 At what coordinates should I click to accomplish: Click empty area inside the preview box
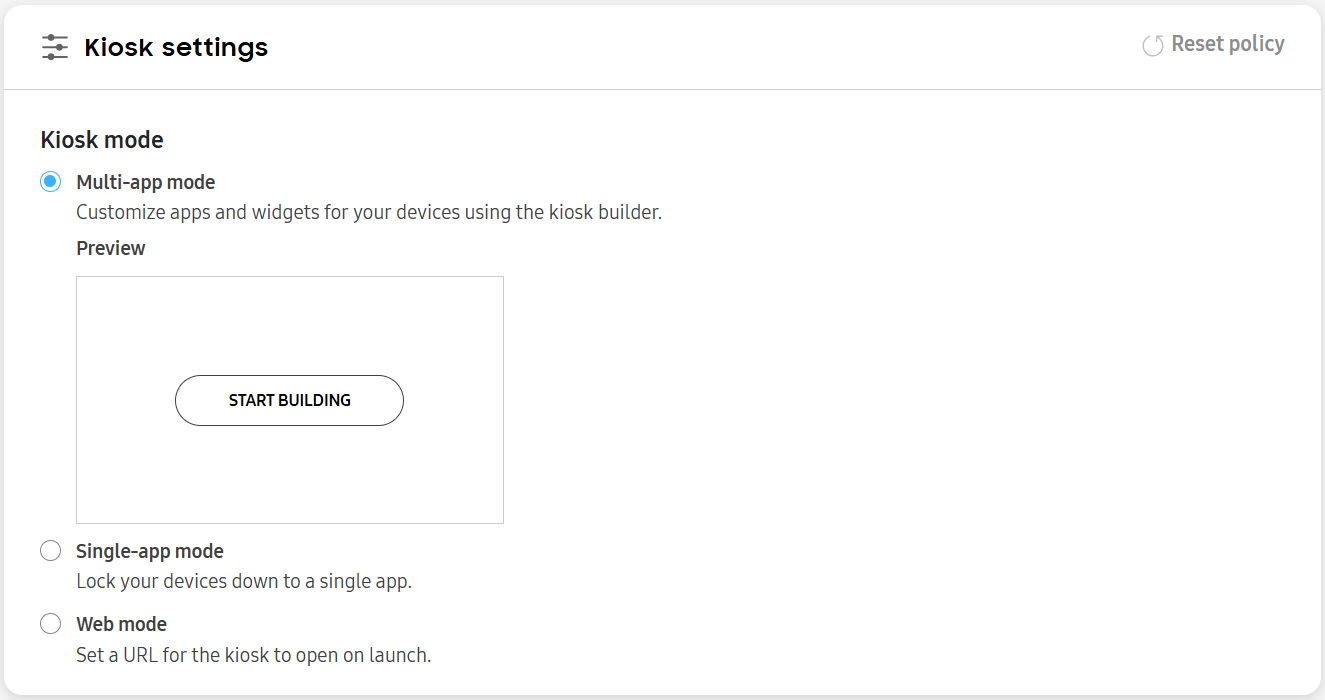tap(289, 320)
